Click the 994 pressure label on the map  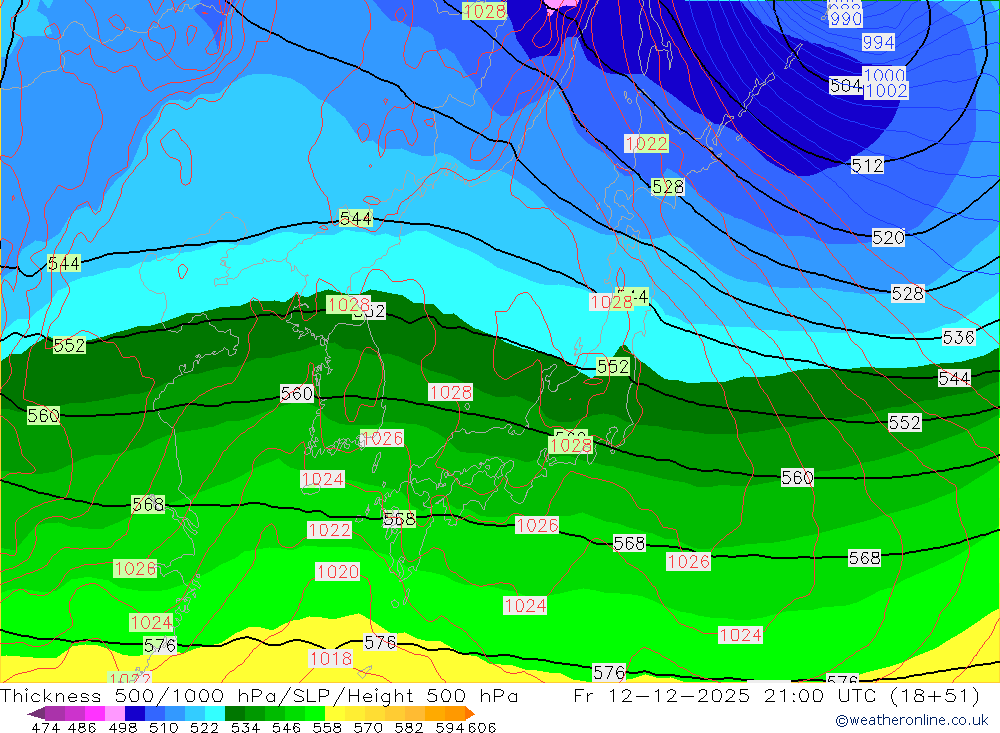click(x=878, y=42)
